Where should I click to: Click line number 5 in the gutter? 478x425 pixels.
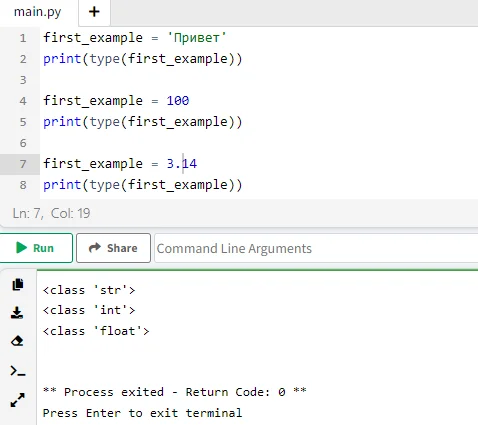click(x=23, y=122)
